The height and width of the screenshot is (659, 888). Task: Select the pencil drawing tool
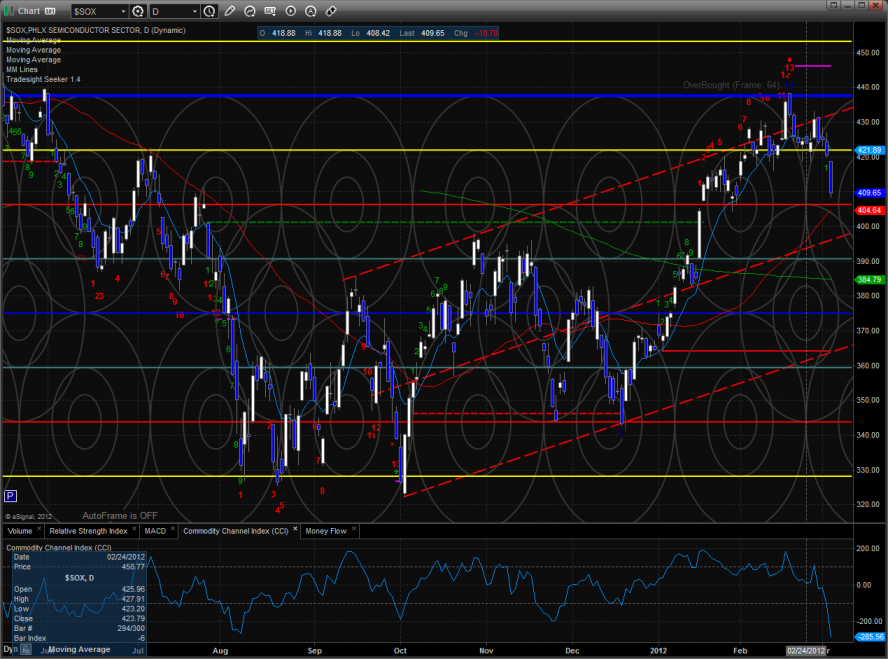point(231,12)
